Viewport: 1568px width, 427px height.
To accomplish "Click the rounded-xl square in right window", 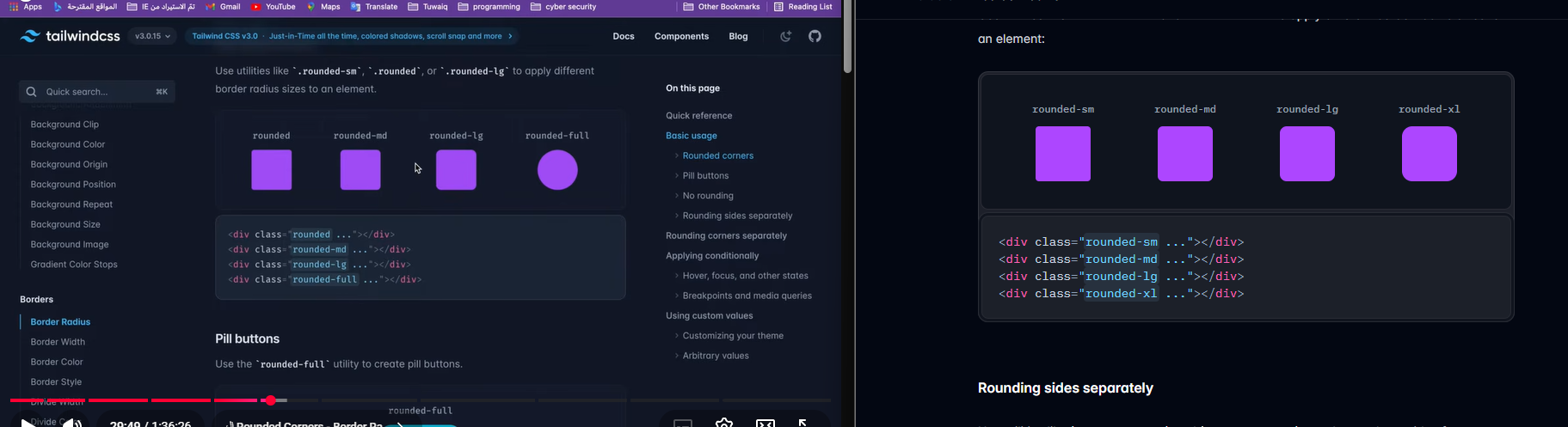I will (x=1430, y=154).
